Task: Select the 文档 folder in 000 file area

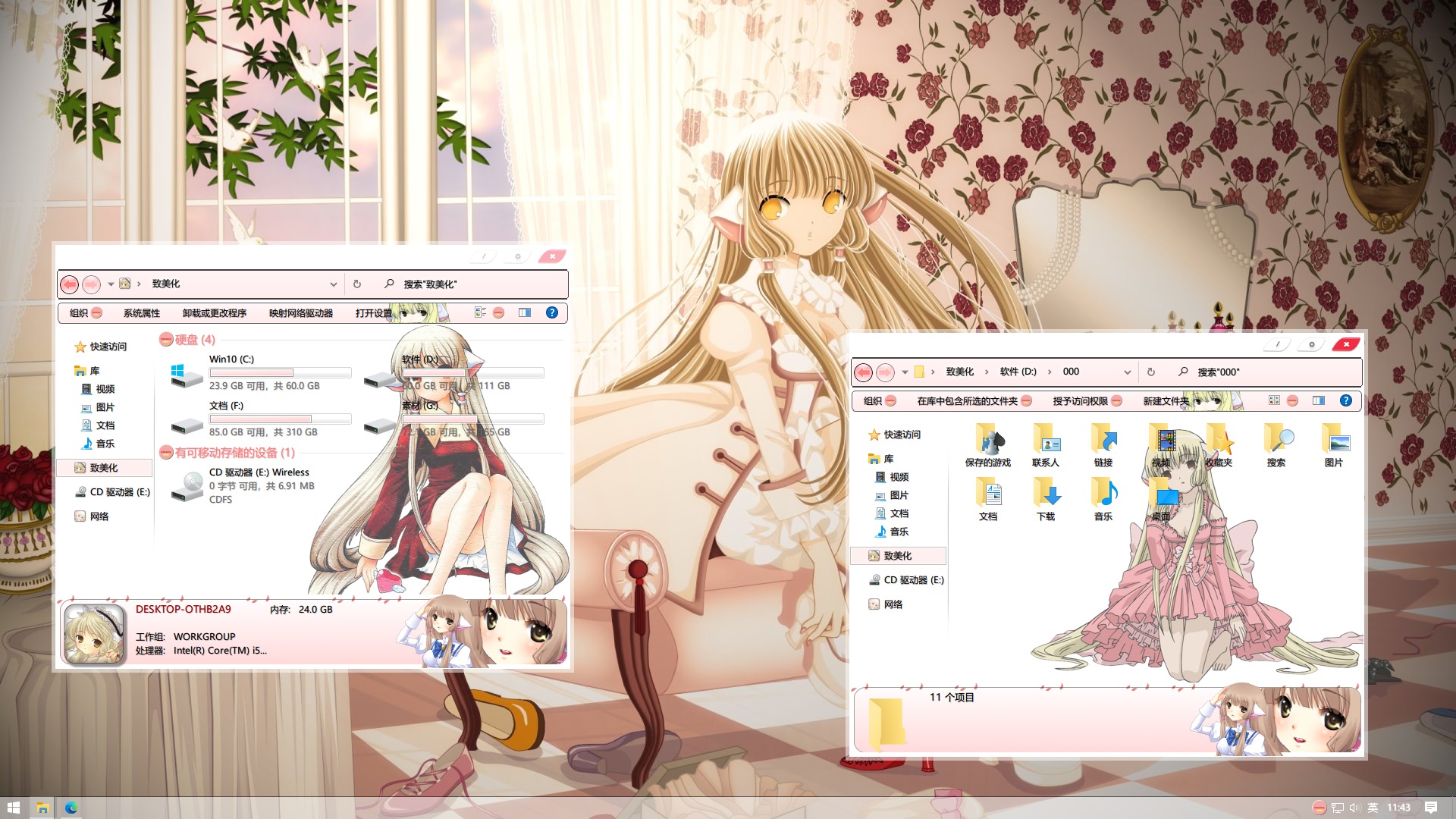Action: (x=988, y=499)
